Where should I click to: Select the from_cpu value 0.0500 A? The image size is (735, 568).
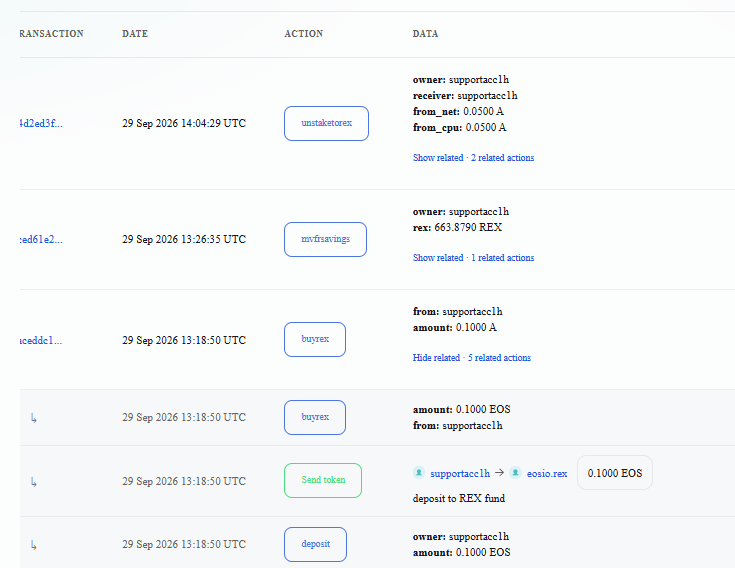[486, 127]
